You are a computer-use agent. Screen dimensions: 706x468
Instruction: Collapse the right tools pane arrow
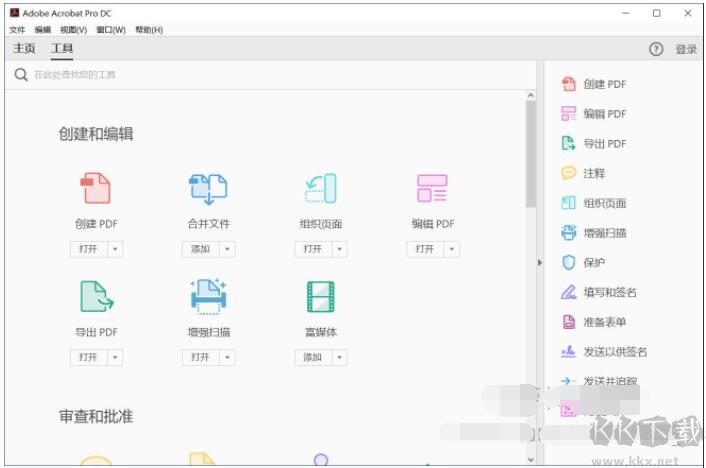[x=540, y=262]
